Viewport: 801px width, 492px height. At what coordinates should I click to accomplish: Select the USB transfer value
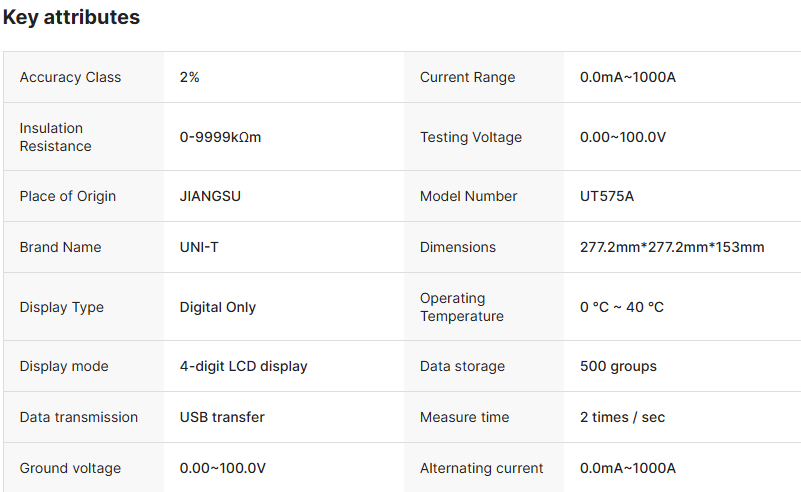point(222,417)
